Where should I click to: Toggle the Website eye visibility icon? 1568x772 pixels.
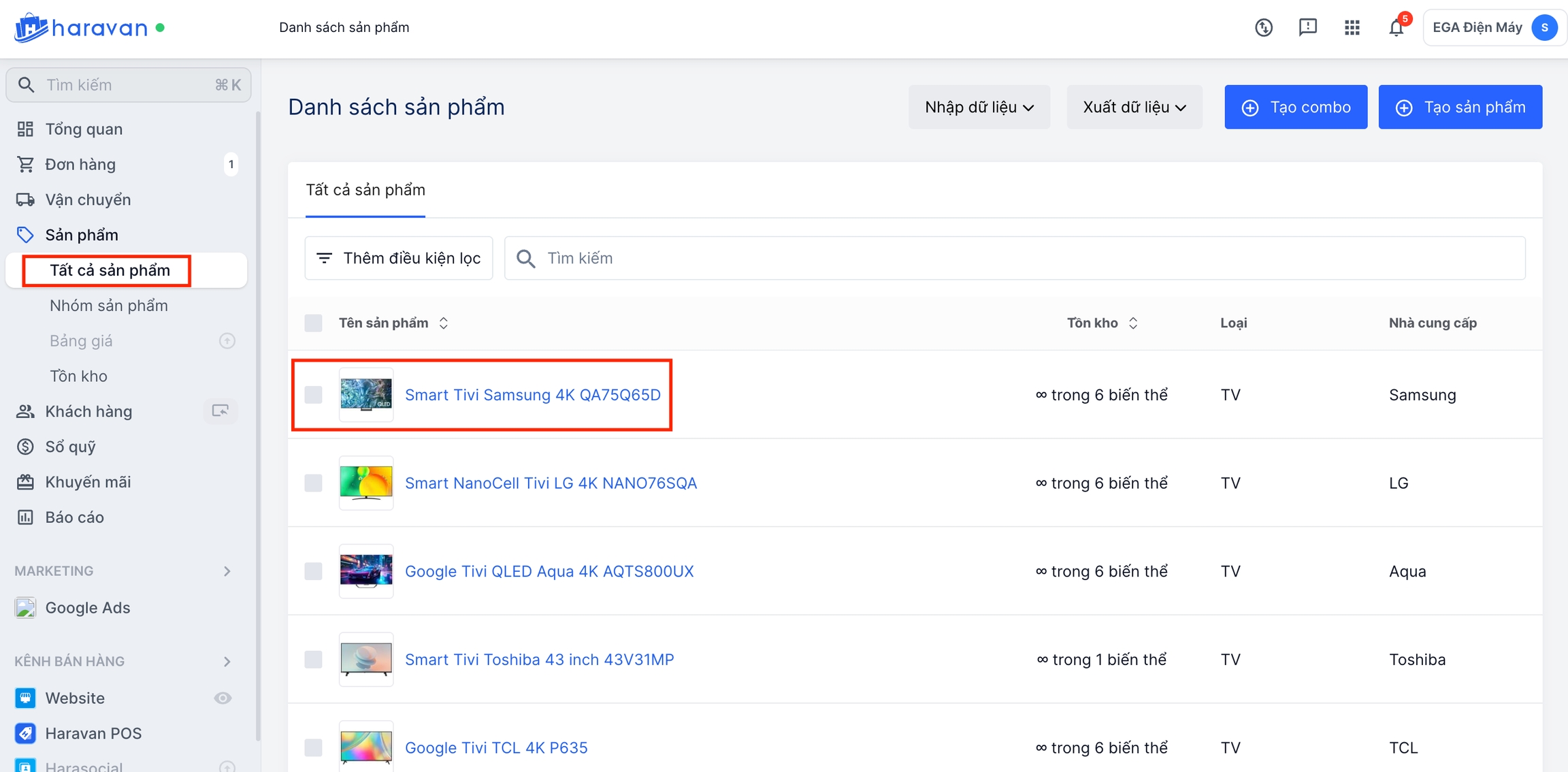click(x=223, y=698)
